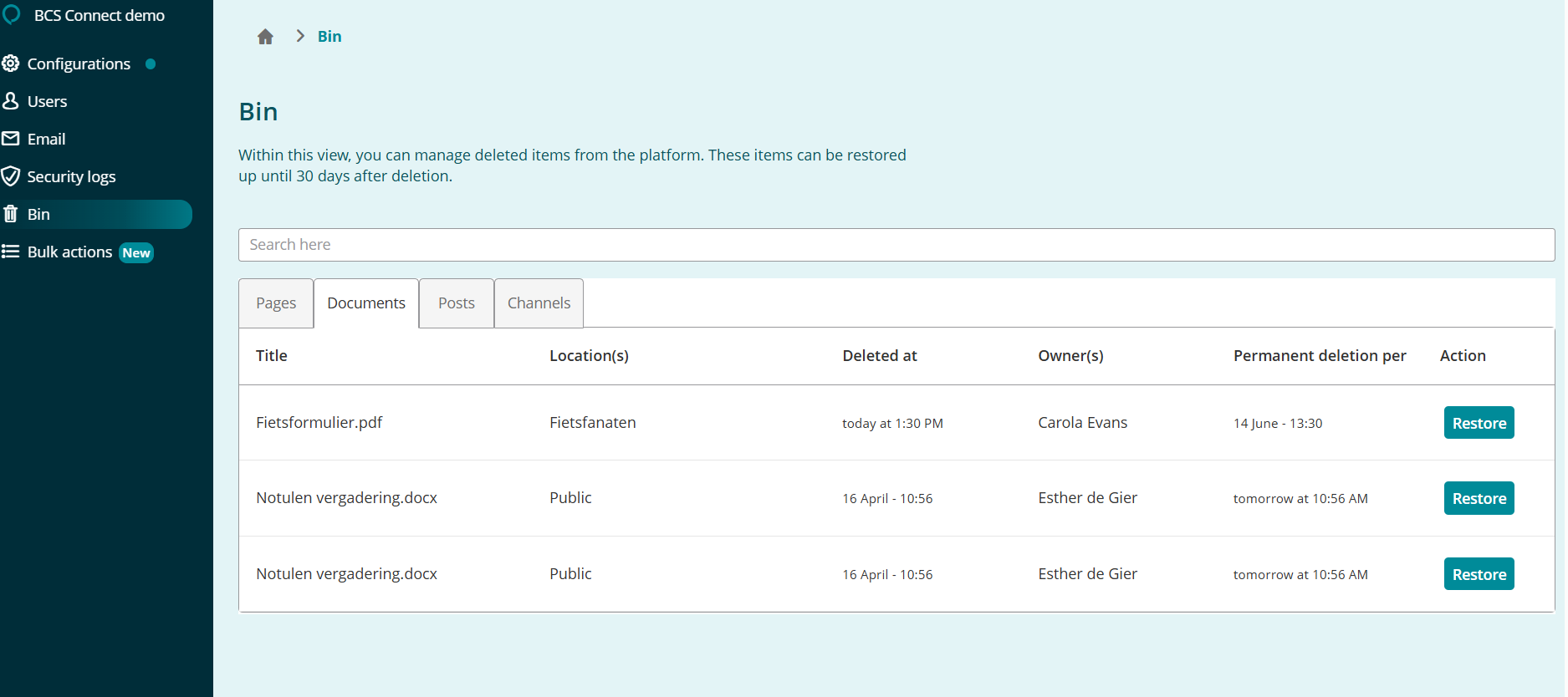Open Bulk actions in the sidebar
Image resolution: width=1568 pixels, height=697 pixels.
pyautogui.click(x=69, y=252)
